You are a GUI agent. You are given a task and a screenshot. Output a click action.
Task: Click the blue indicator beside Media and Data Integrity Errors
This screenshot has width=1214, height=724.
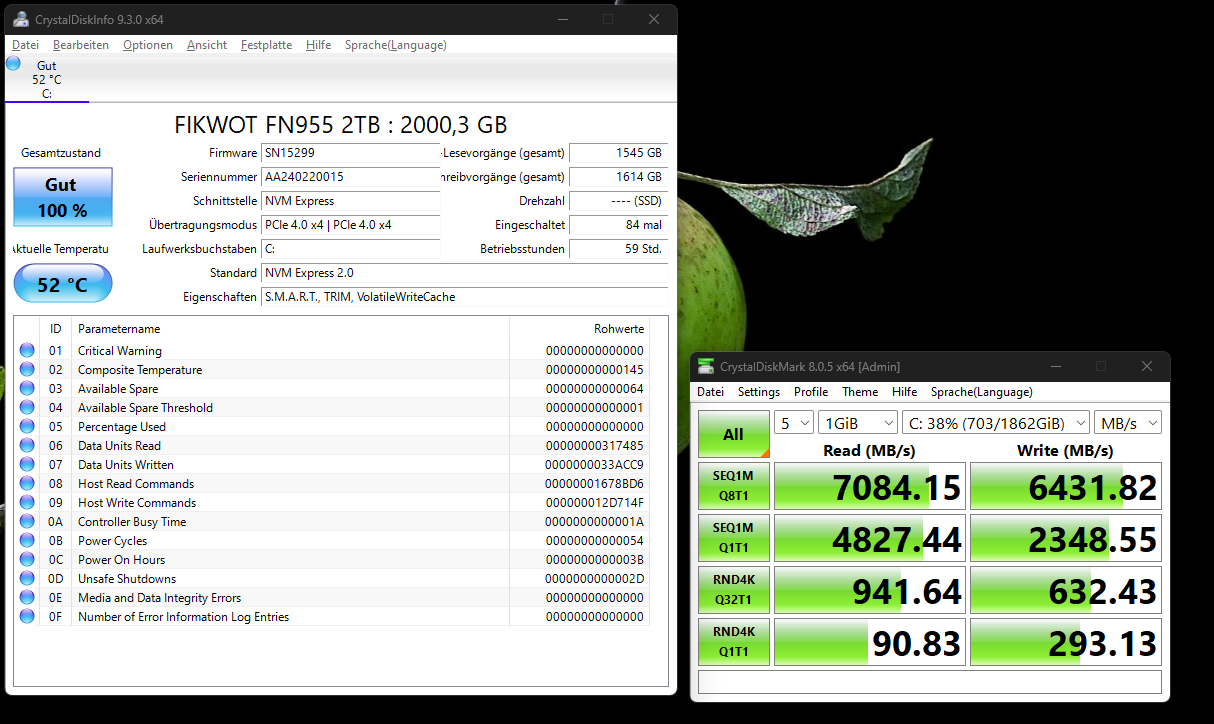[28, 597]
